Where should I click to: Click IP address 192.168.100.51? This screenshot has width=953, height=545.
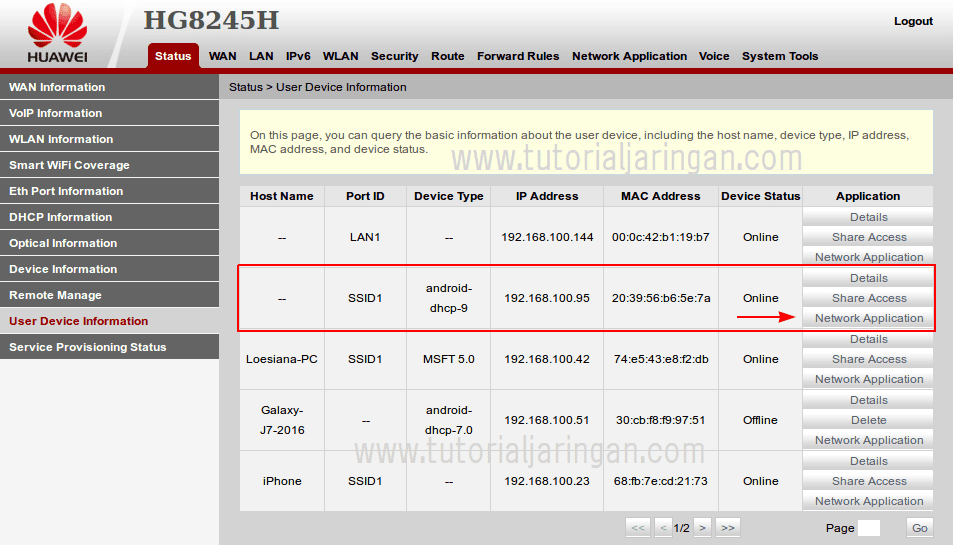(x=546, y=420)
